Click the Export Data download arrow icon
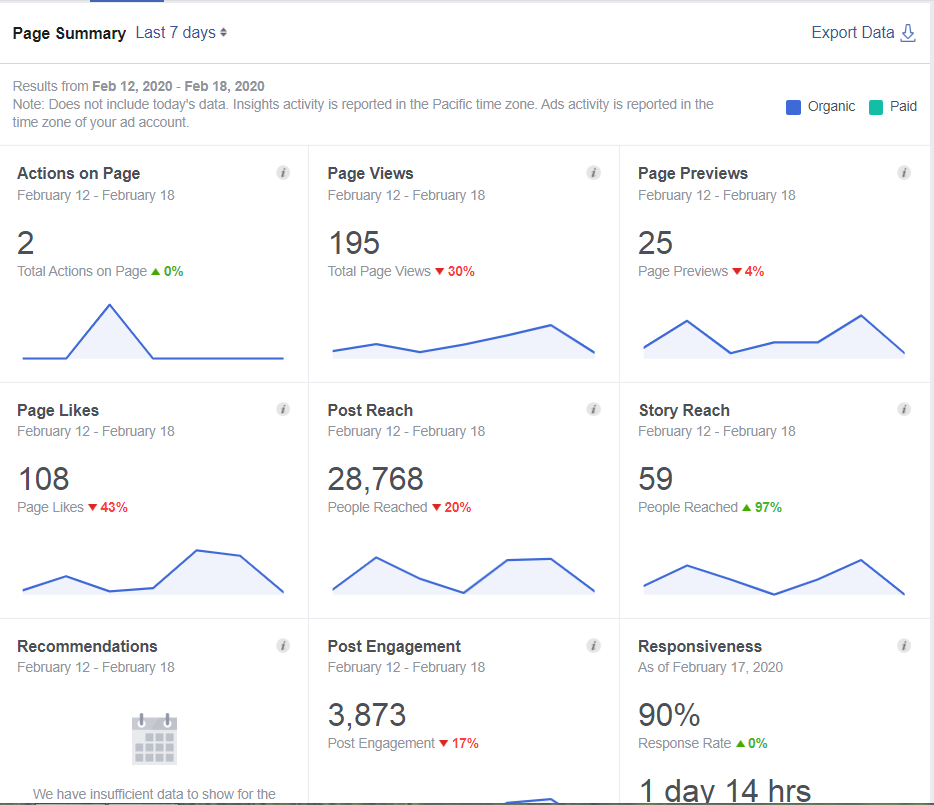 (x=908, y=33)
